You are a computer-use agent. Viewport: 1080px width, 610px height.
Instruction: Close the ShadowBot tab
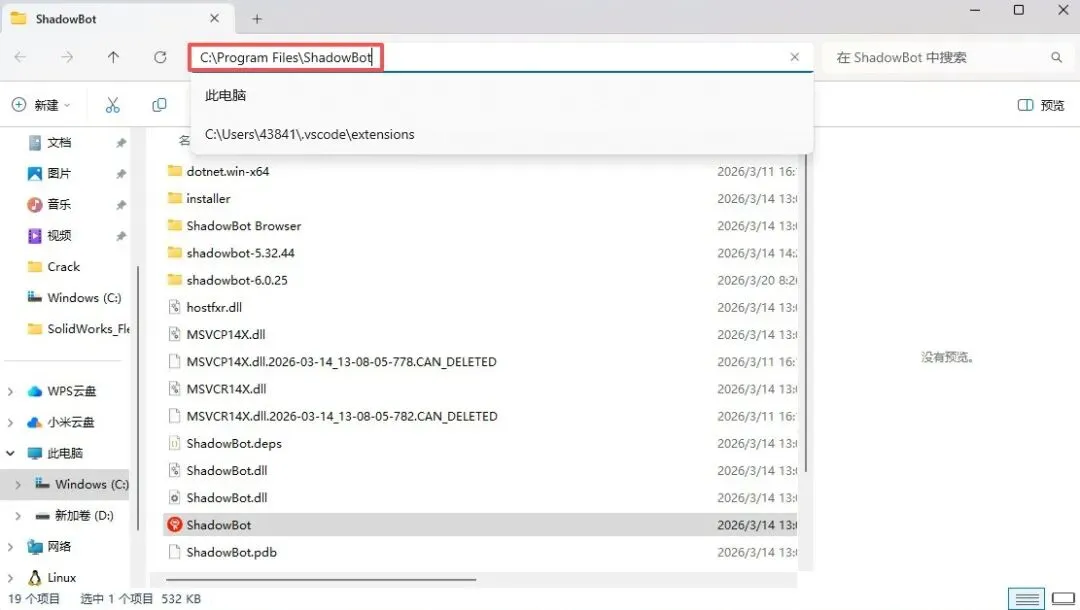(x=214, y=19)
